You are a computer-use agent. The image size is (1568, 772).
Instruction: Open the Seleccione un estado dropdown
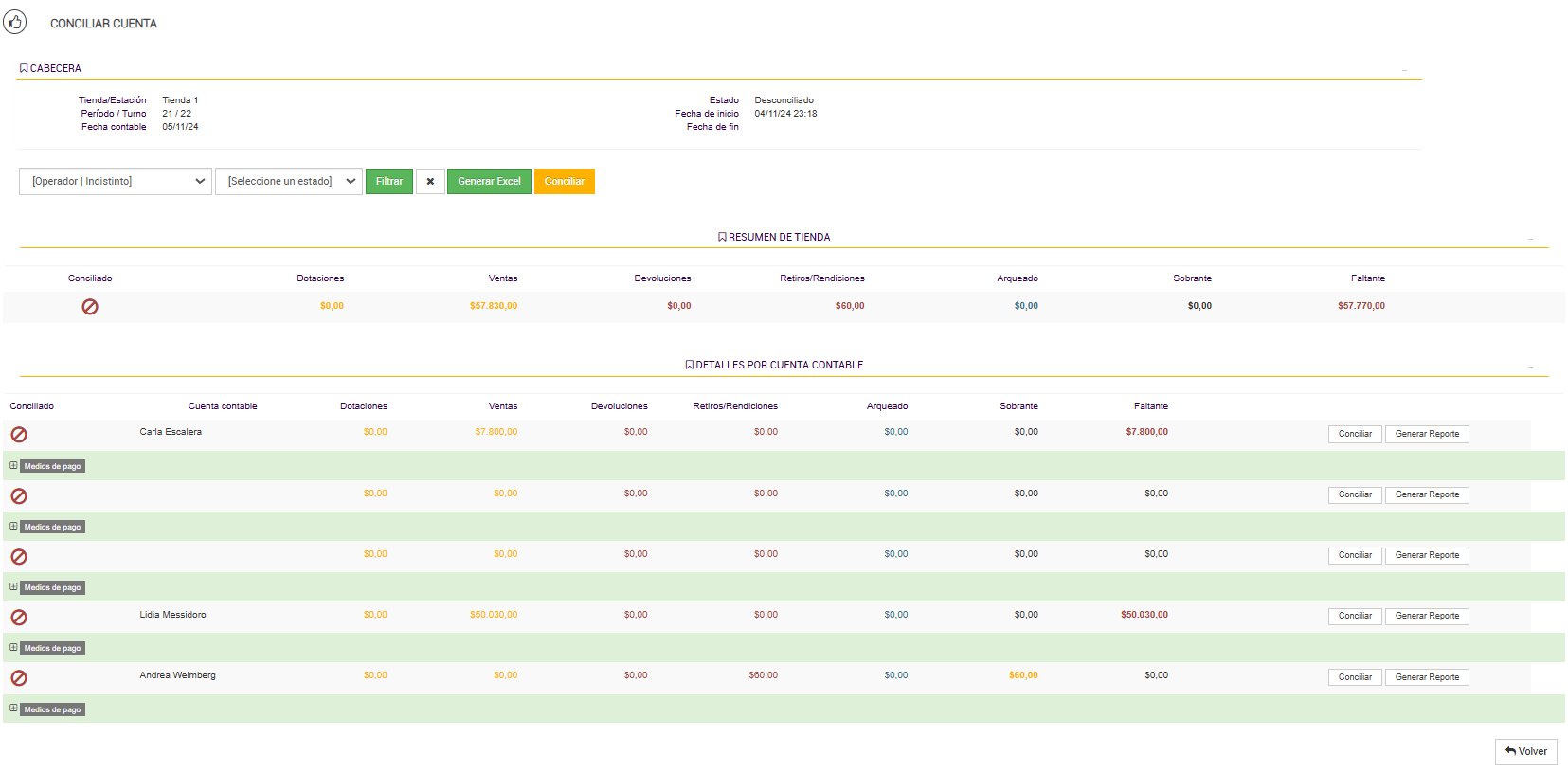[288, 181]
